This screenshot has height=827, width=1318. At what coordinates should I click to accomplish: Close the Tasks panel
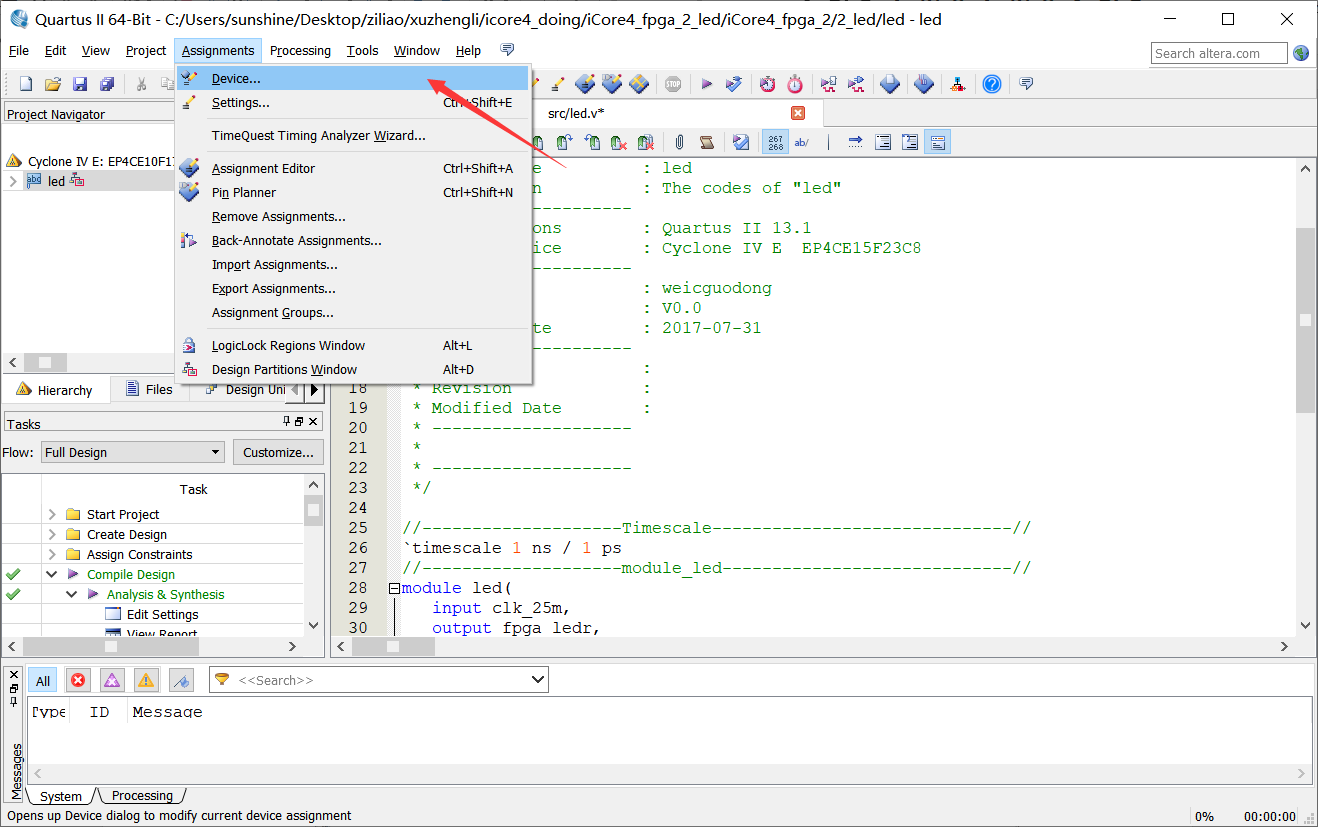coord(313,422)
